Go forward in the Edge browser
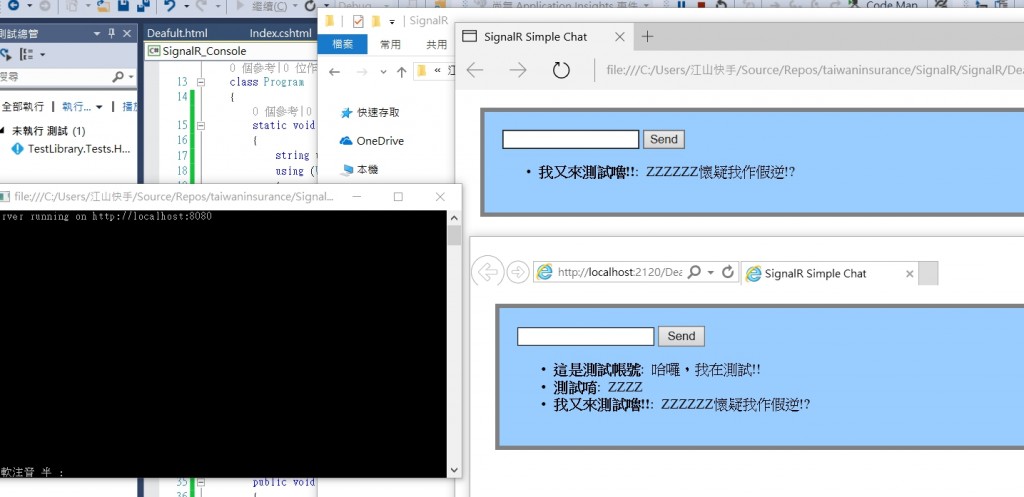 [518, 70]
